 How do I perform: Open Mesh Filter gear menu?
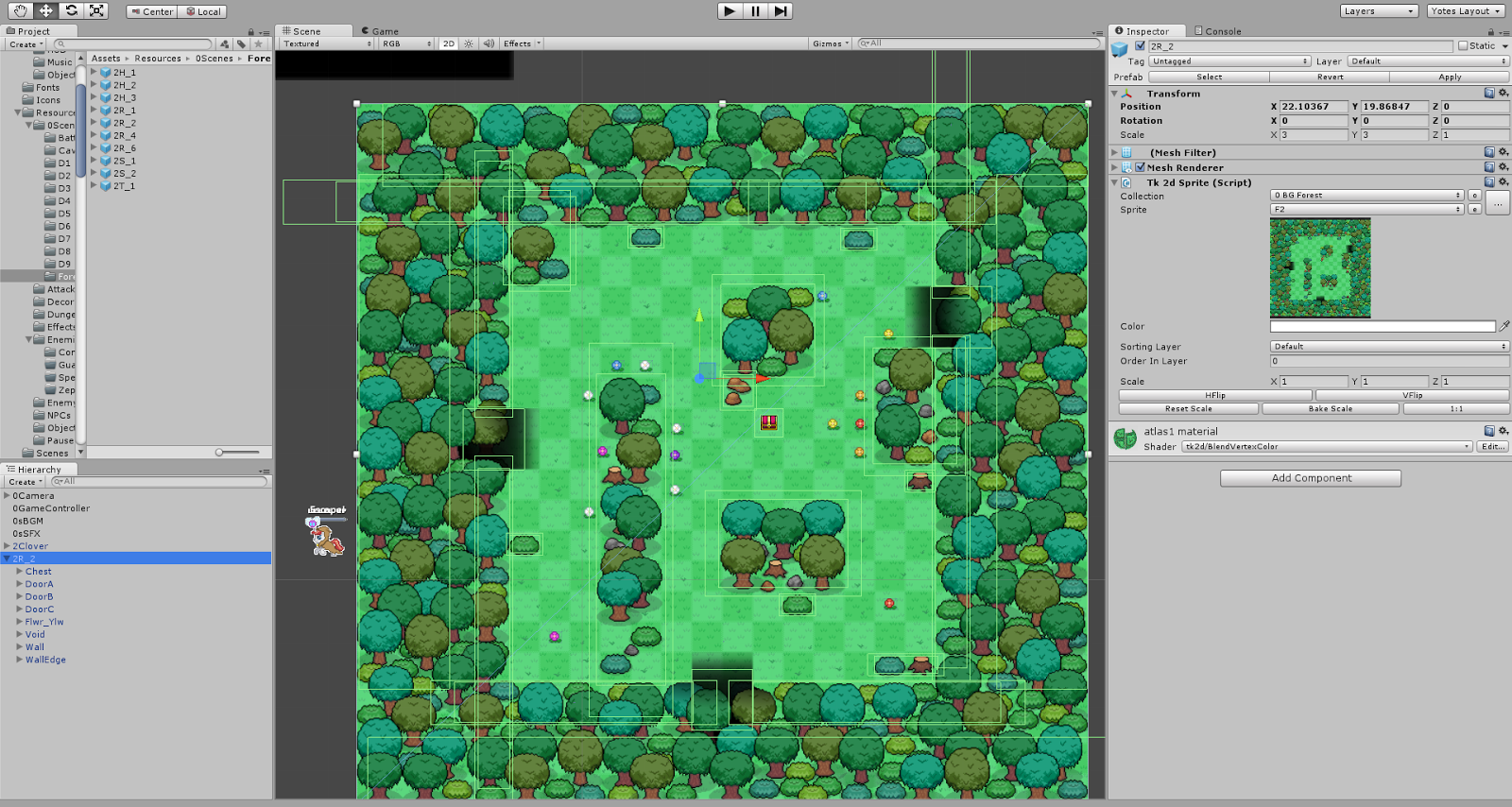[1503, 152]
